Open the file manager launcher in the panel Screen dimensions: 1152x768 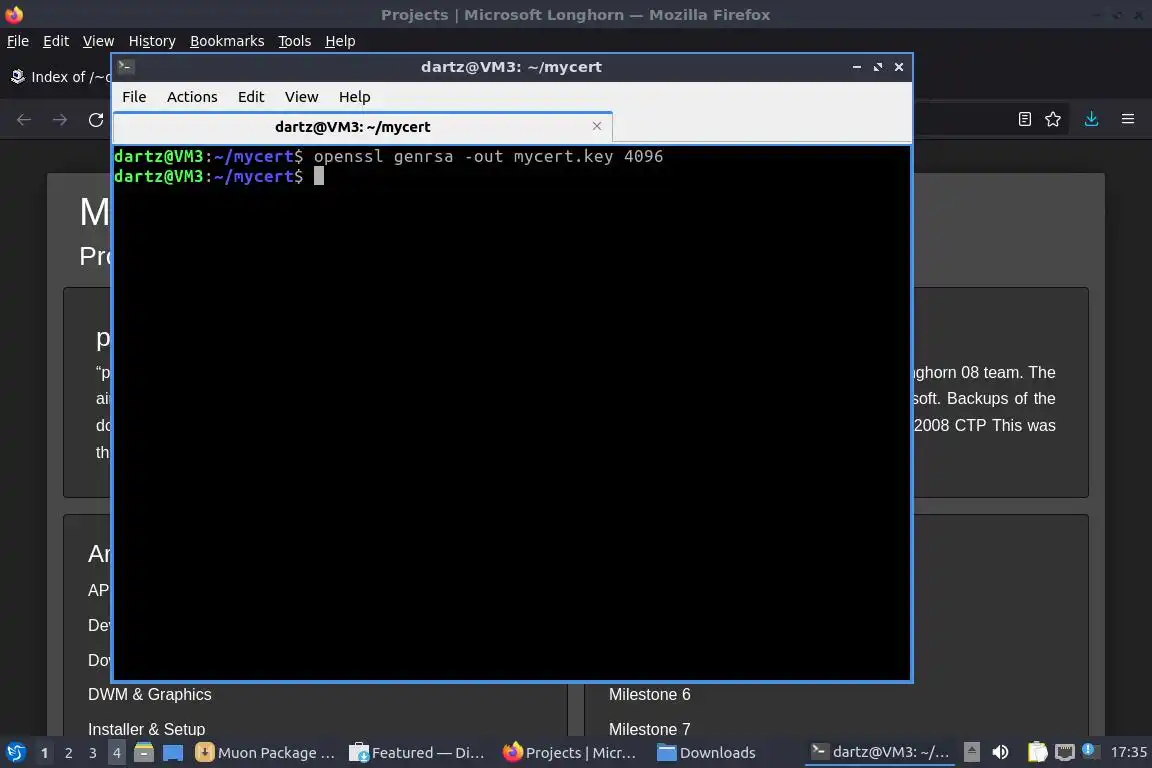(144, 753)
